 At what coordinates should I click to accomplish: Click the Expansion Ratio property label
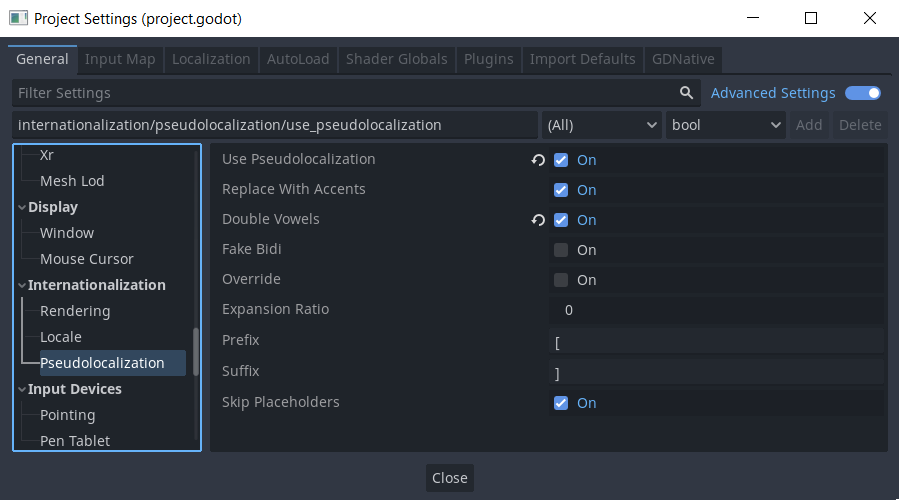pyautogui.click(x=275, y=309)
